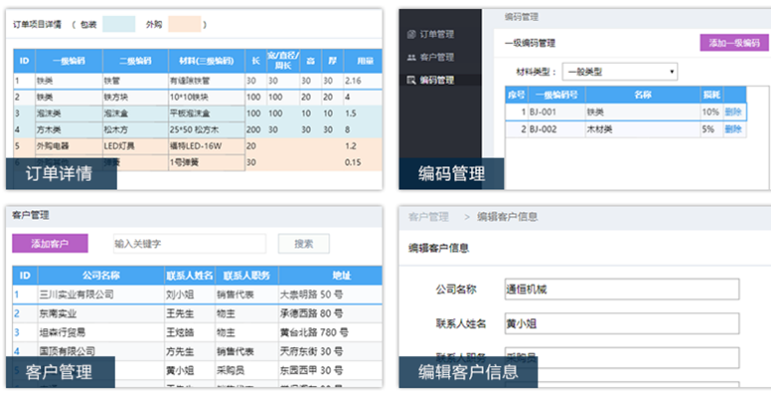771x397 pixels.
Task: Click the 客户管理 breadcrumb link
Action: coord(428,217)
